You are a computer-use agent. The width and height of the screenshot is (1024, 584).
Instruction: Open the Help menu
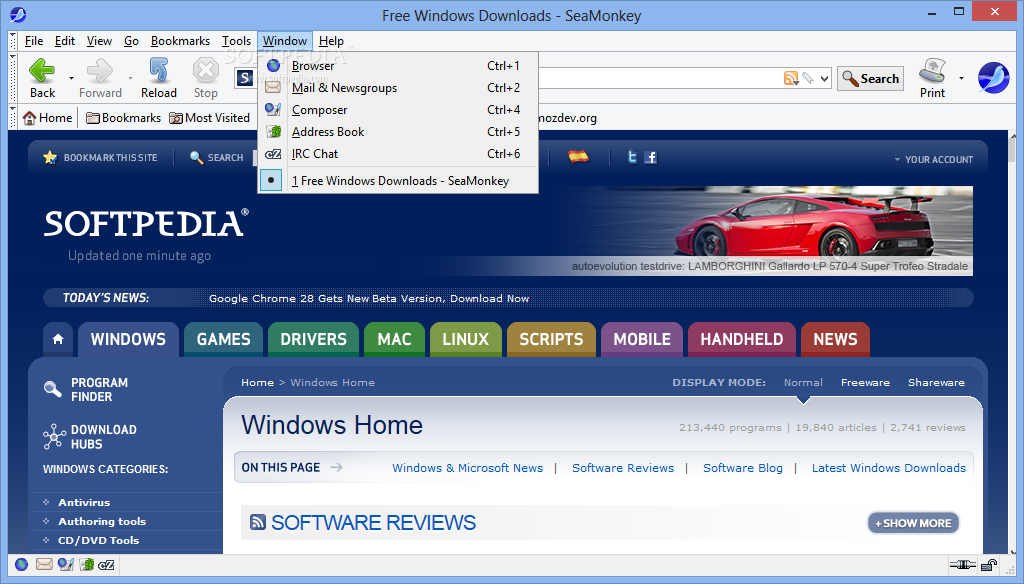331,41
